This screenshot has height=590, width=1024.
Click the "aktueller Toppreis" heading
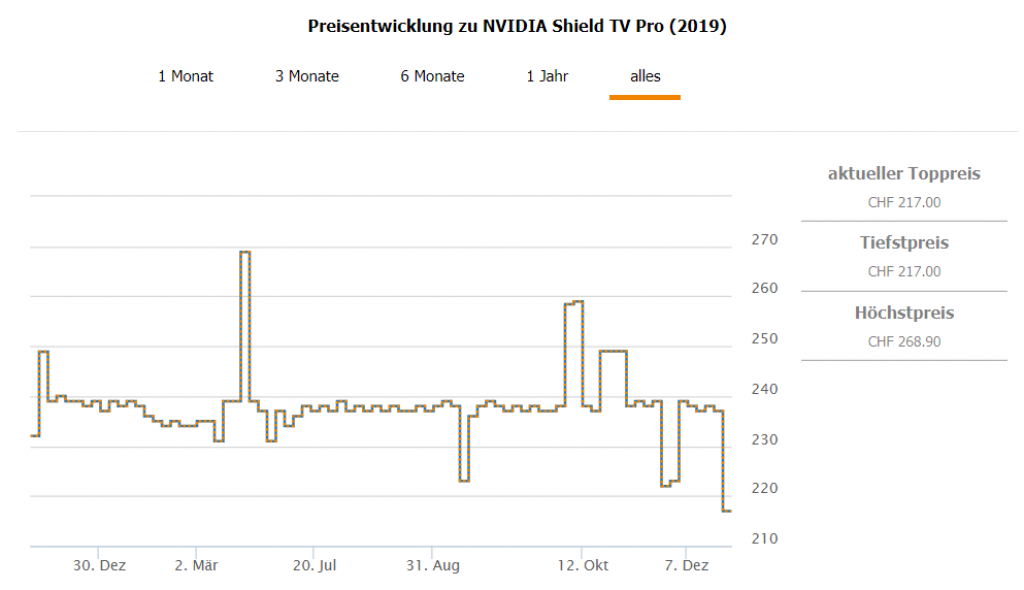tap(904, 174)
